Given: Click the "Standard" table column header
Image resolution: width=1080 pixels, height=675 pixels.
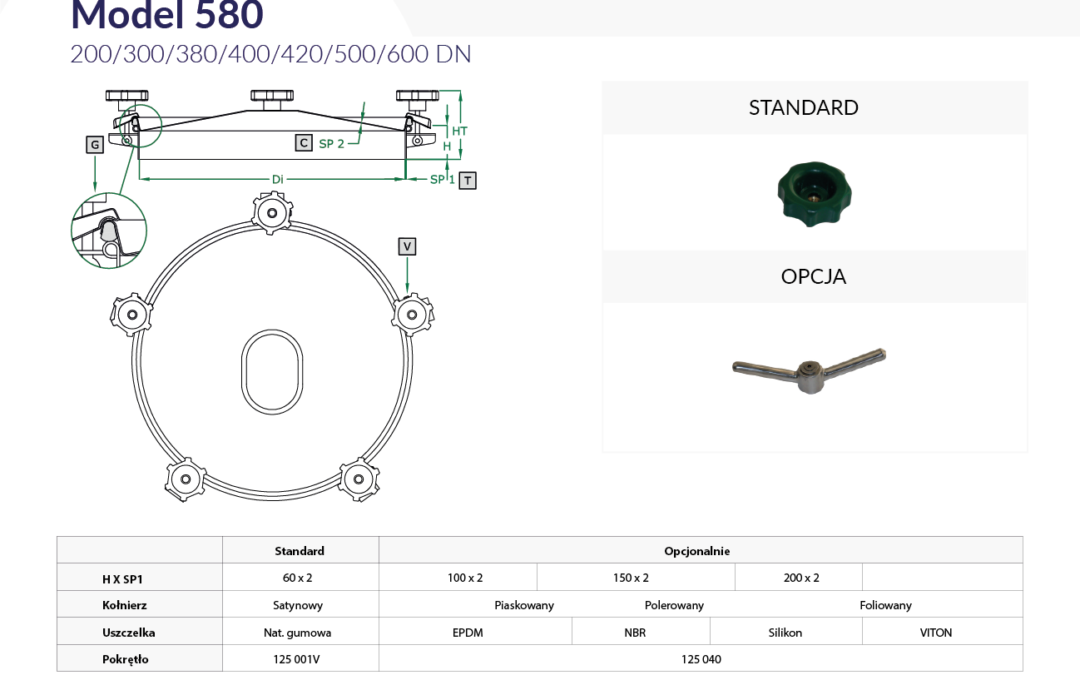Looking at the screenshot, I should [300, 551].
